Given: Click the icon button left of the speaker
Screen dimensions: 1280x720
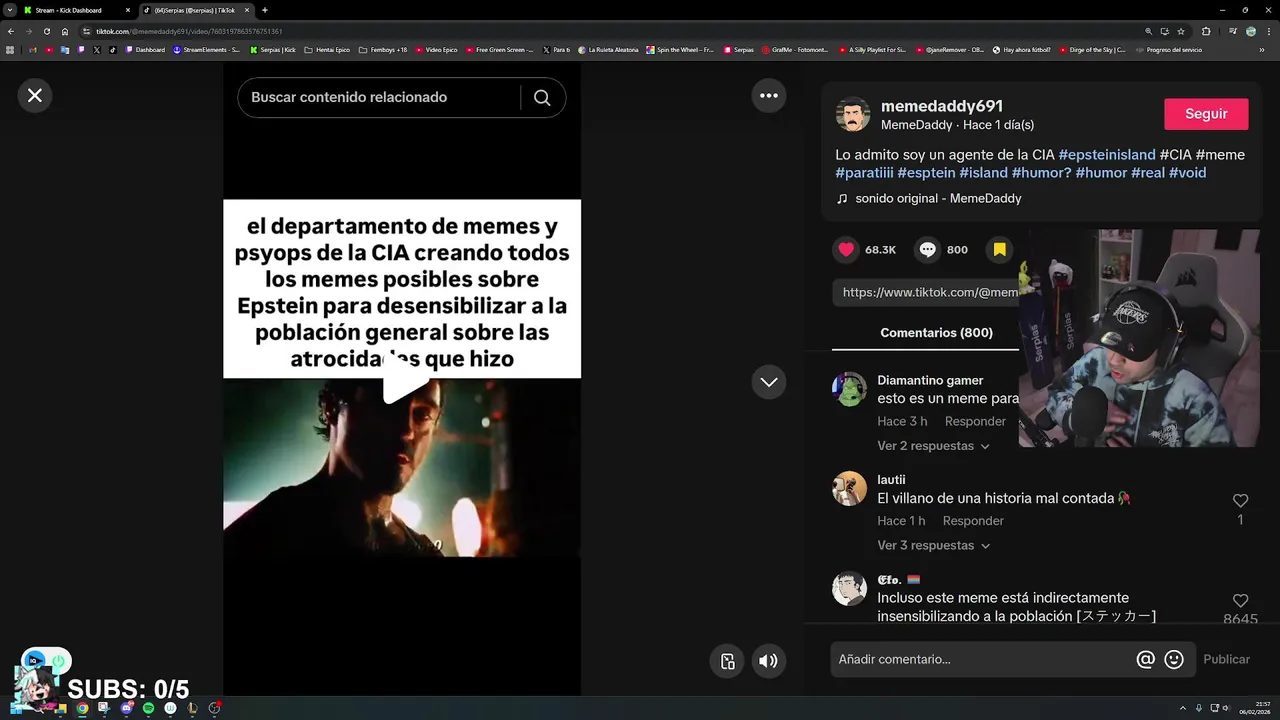Looking at the screenshot, I should [728, 661].
